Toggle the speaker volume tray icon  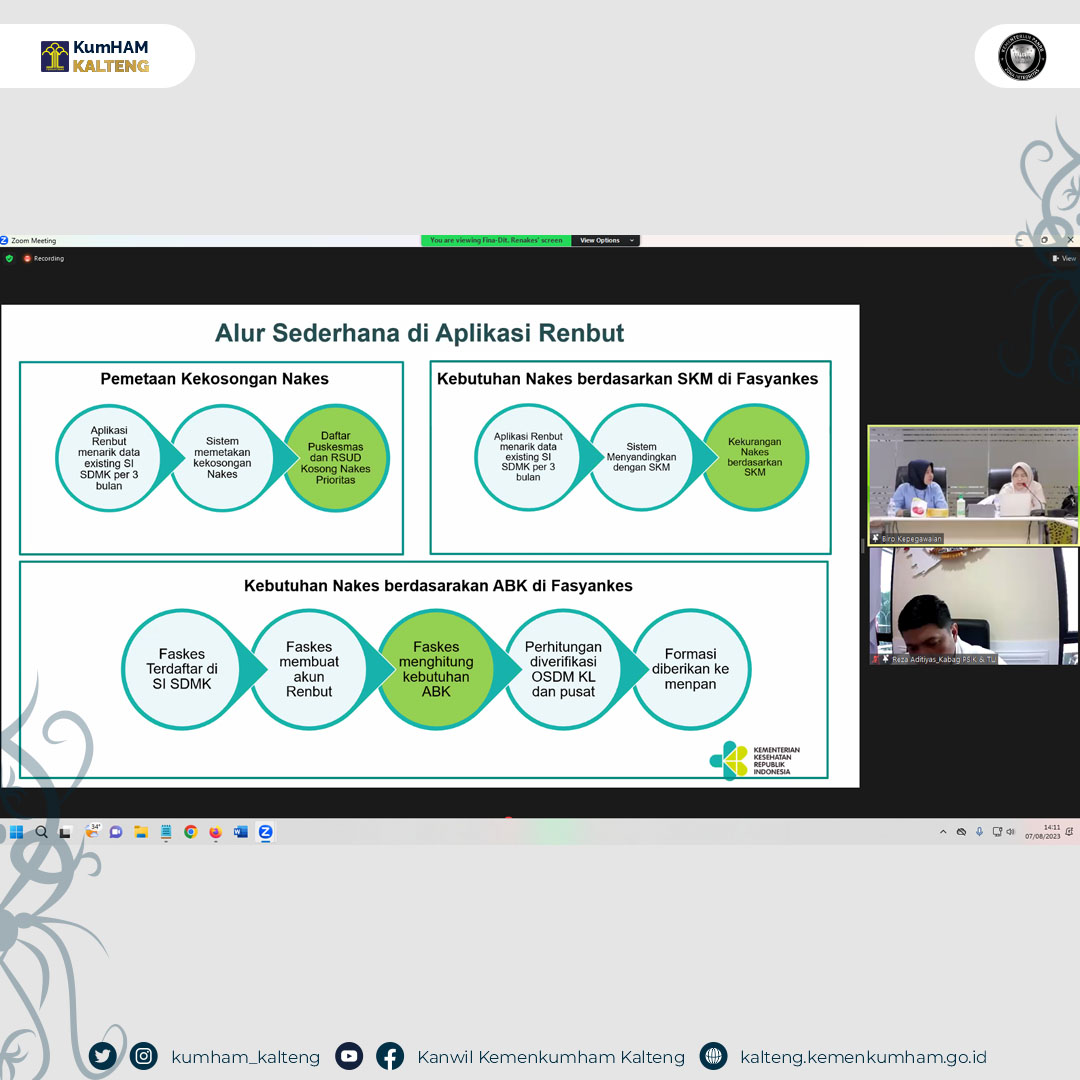pyautogui.click(x=1011, y=832)
